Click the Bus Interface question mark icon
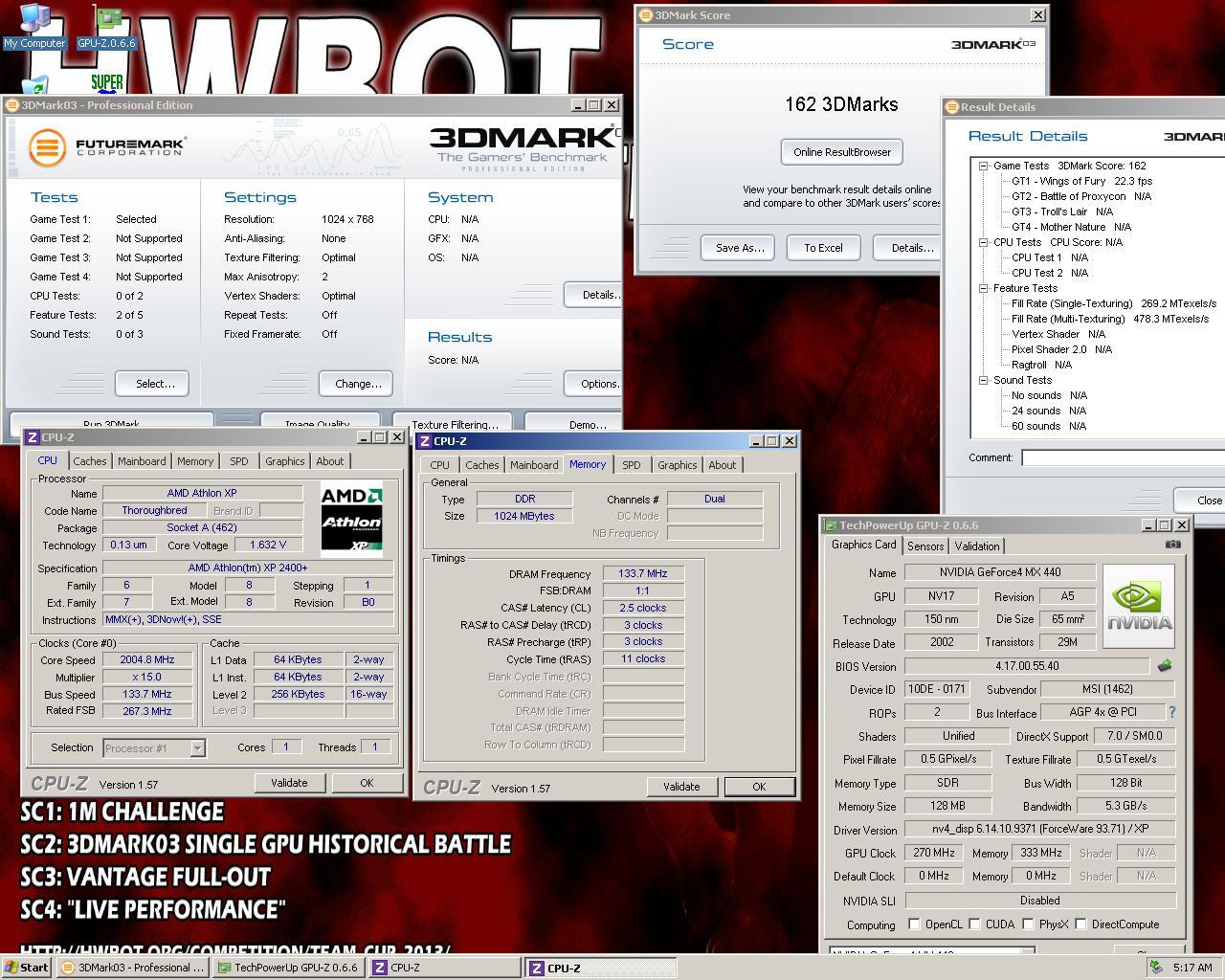Screen dimensions: 1225x980 coord(1171,713)
